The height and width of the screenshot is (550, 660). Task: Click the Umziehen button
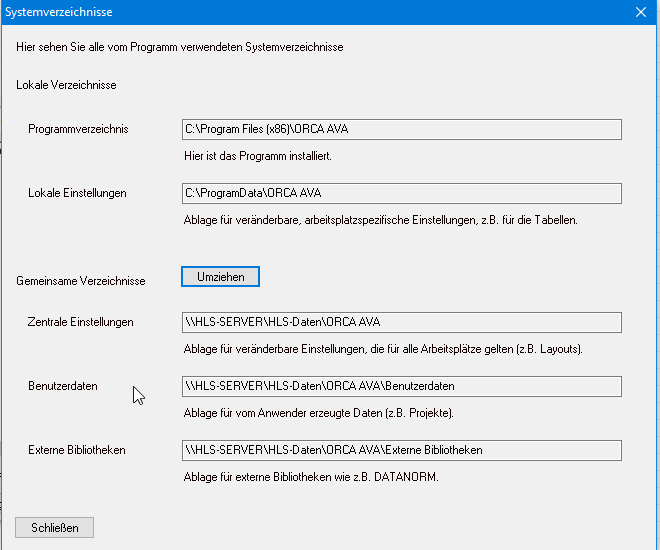point(220,277)
